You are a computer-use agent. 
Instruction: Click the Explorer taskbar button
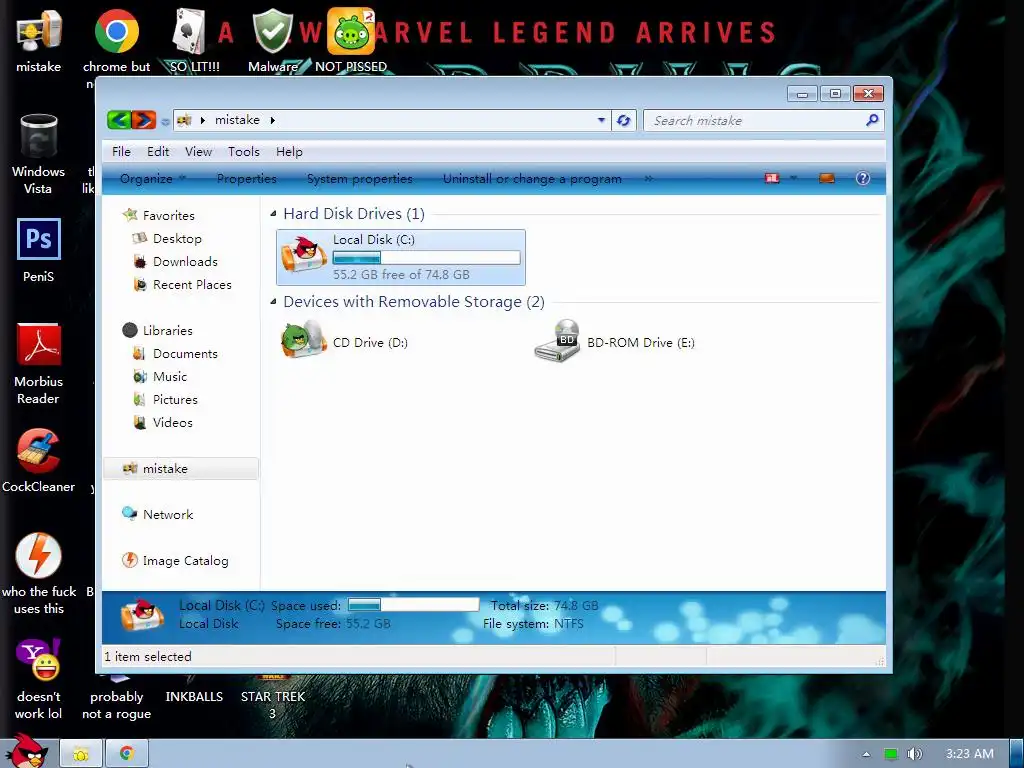(x=81, y=754)
